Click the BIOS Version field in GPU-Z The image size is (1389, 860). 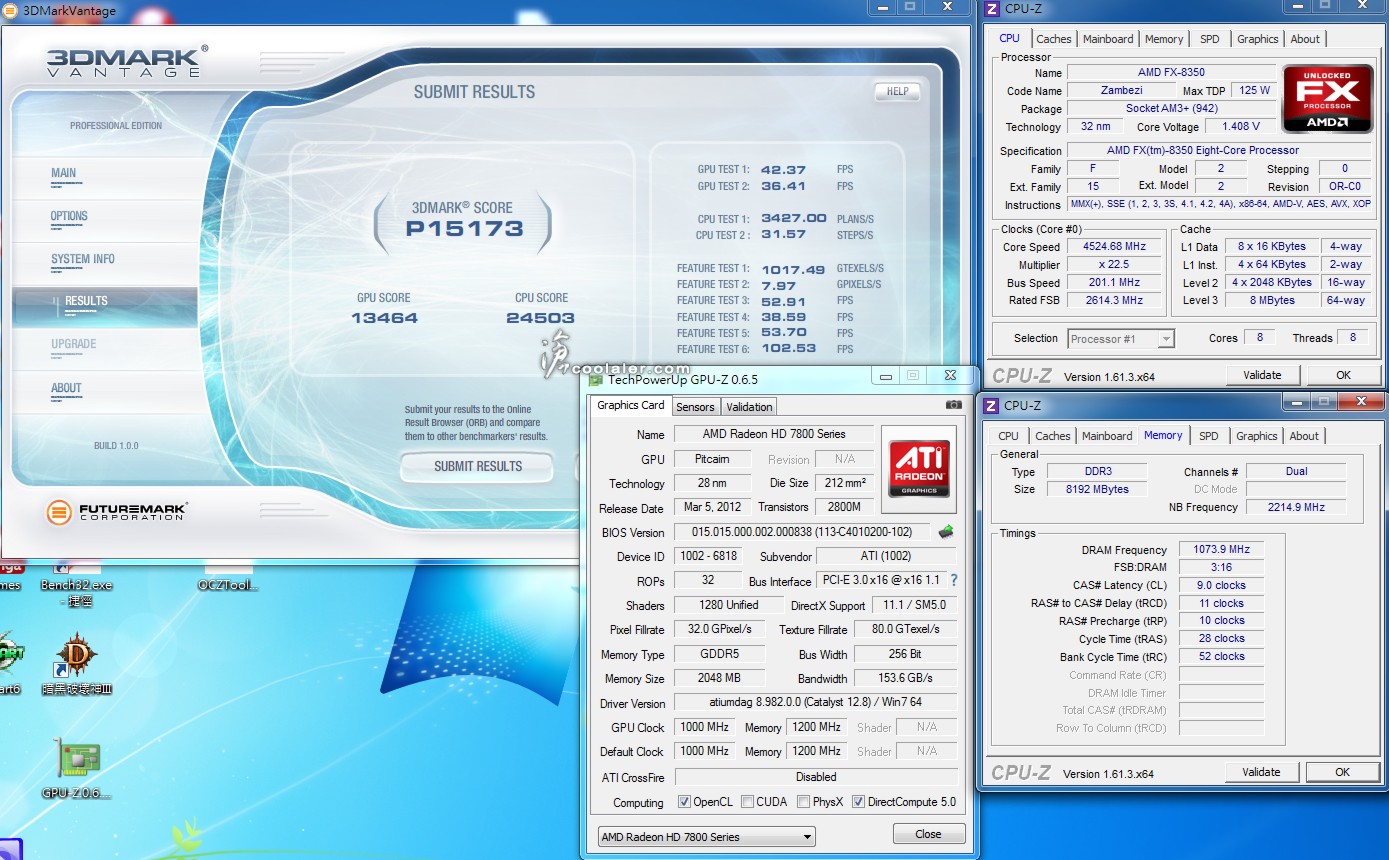tap(802, 532)
